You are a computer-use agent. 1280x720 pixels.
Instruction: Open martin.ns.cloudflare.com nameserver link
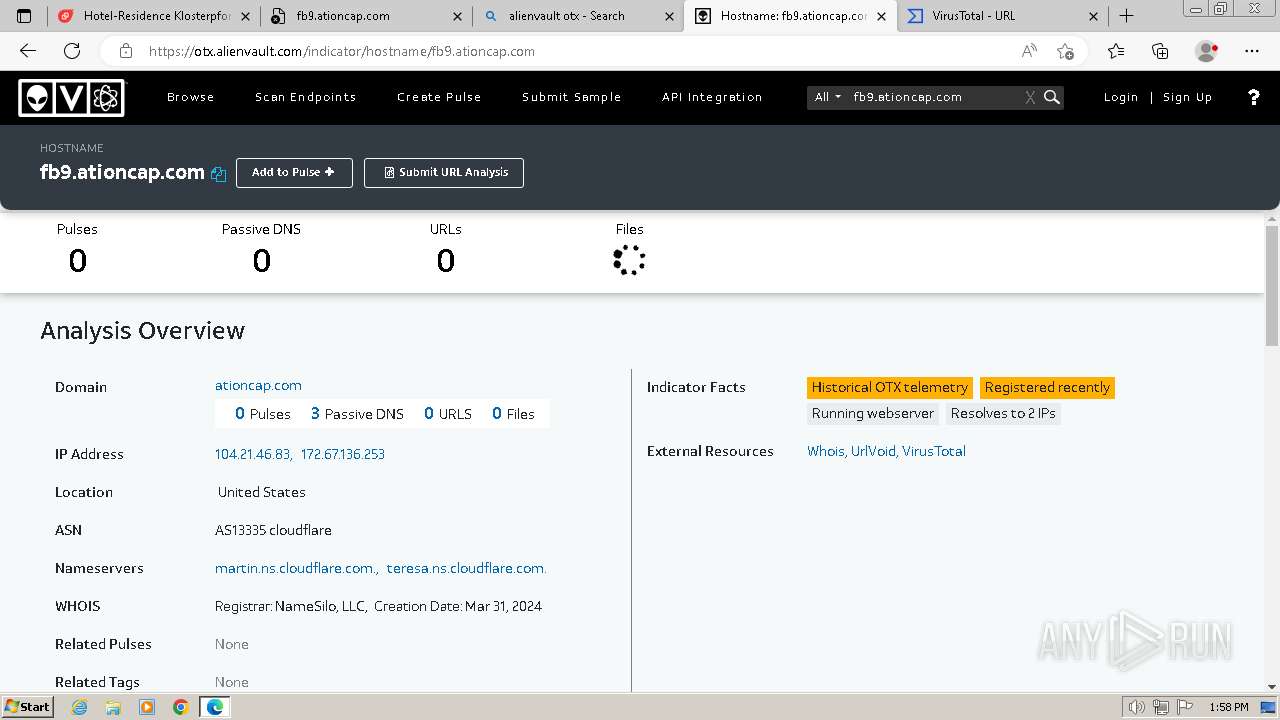click(x=295, y=568)
